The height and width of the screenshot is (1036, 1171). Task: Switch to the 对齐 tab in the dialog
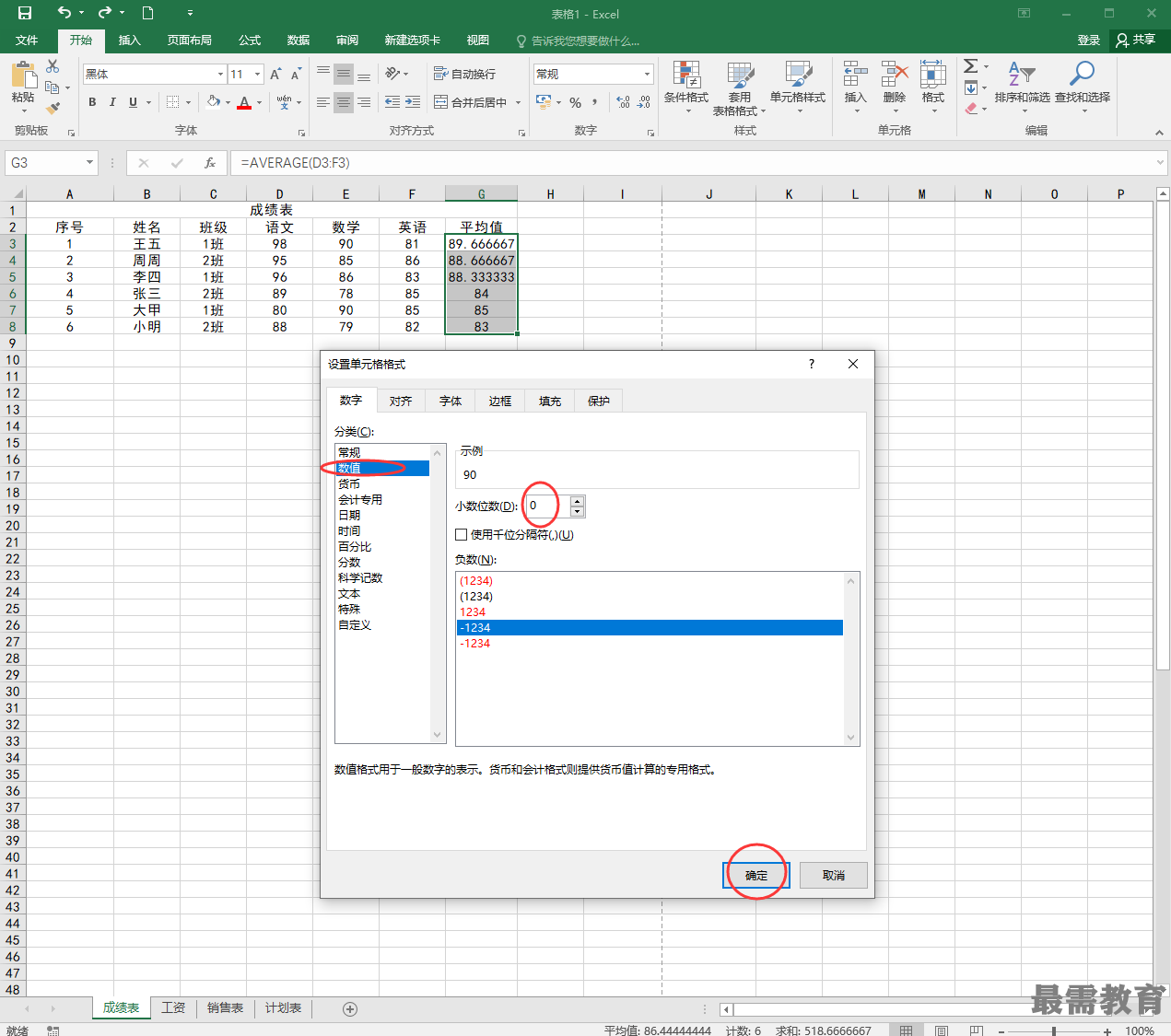tap(401, 401)
